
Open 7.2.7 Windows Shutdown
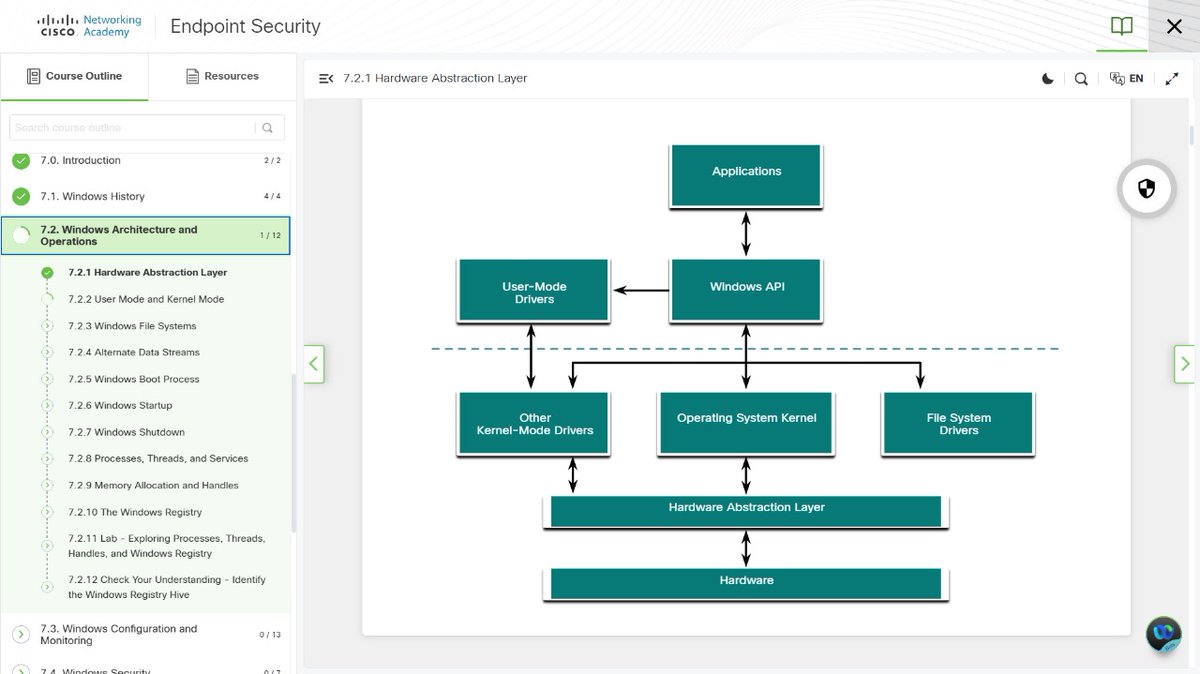(x=126, y=432)
